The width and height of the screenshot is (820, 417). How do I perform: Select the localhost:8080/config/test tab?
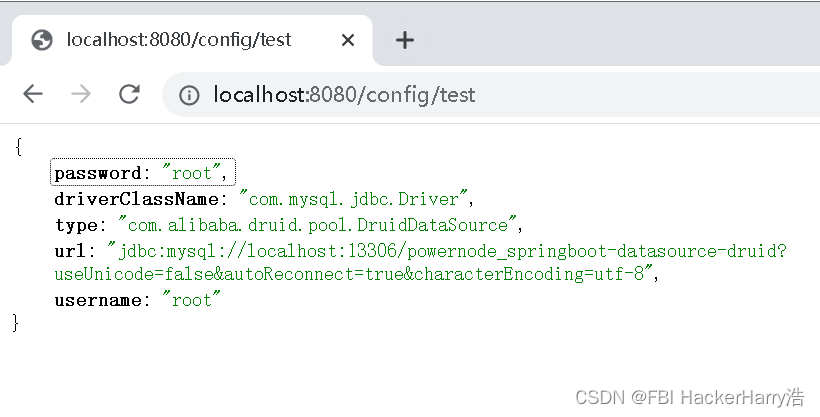pos(179,40)
